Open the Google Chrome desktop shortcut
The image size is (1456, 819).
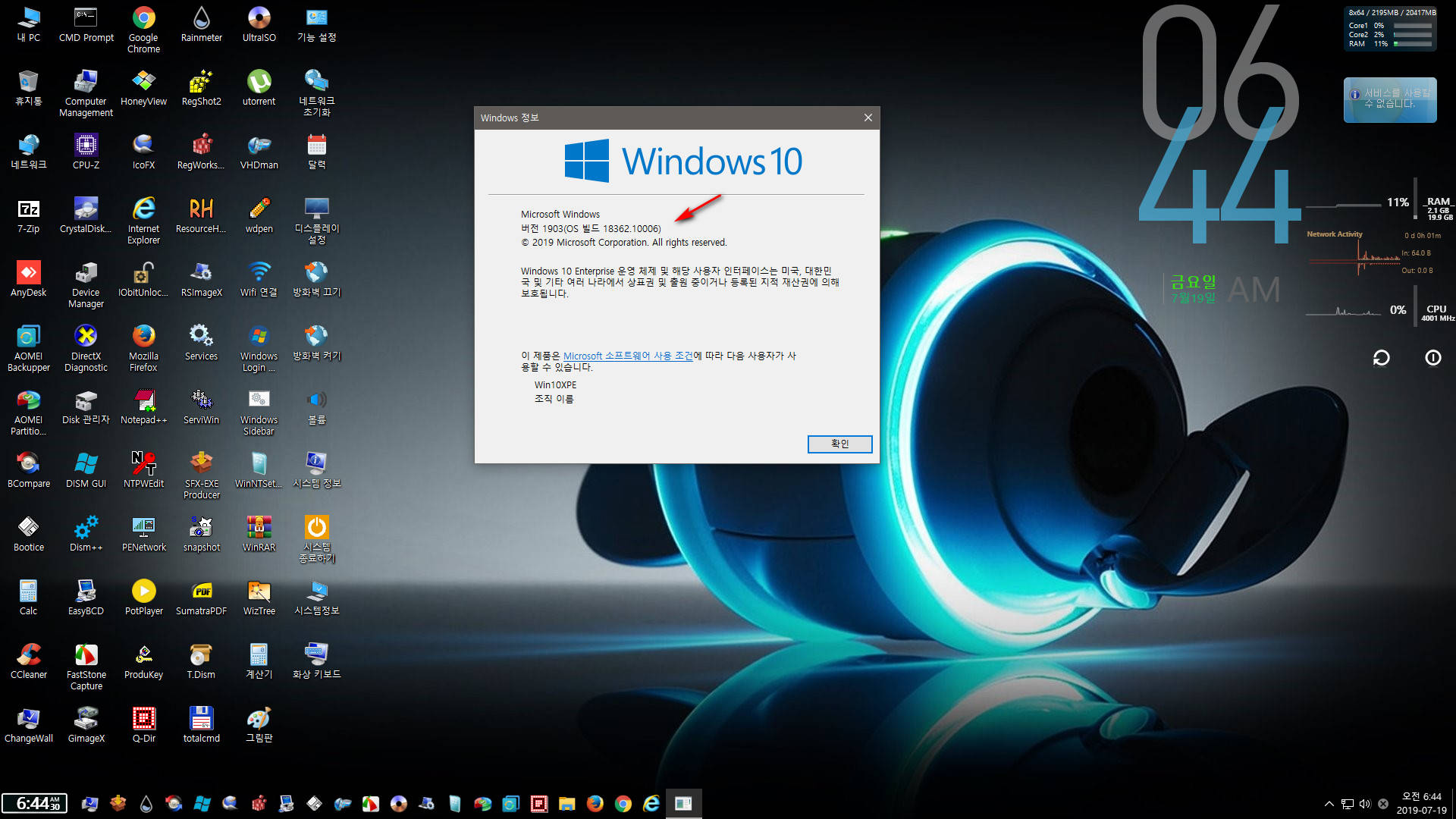143,30
